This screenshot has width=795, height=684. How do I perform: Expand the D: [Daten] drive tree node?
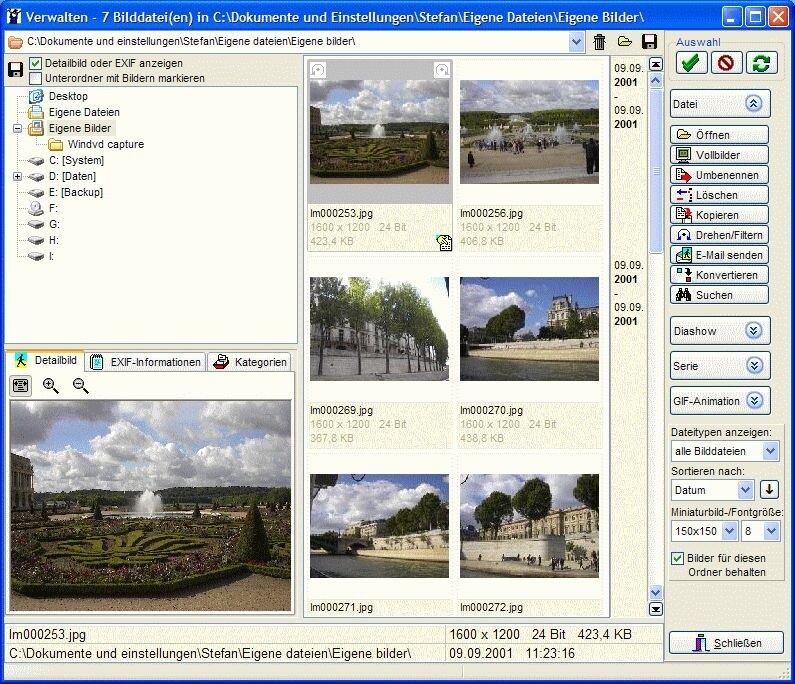(17, 176)
